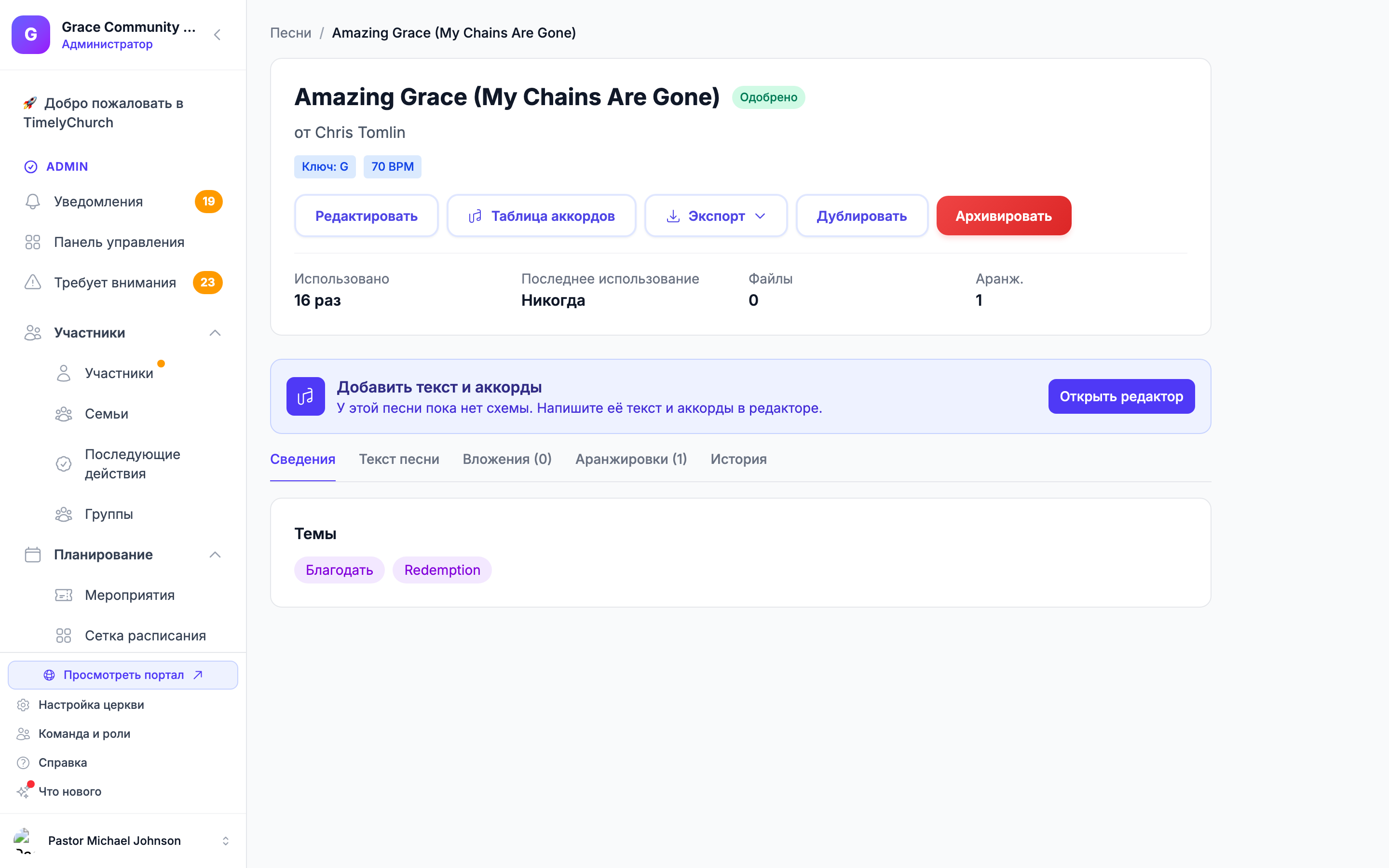Switch to the Текст песни tab
The height and width of the screenshot is (868, 1389).
(399, 459)
